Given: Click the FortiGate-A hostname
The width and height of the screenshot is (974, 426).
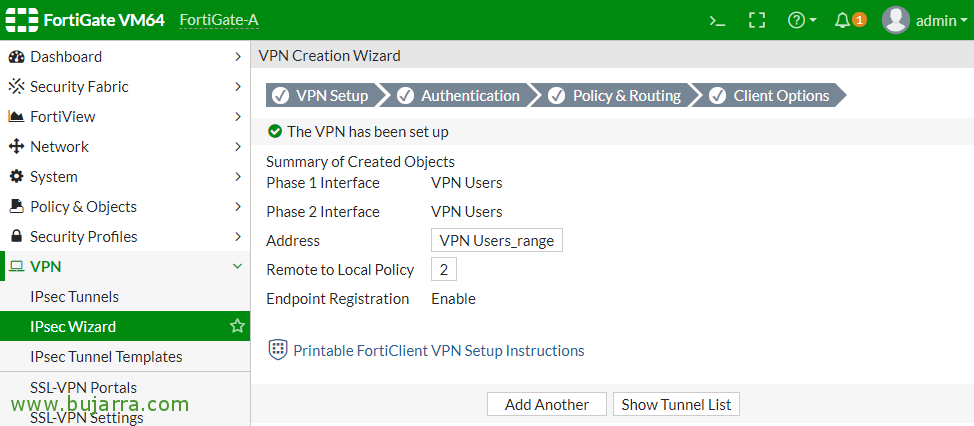Looking at the screenshot, I should click(x=219, y=20).
